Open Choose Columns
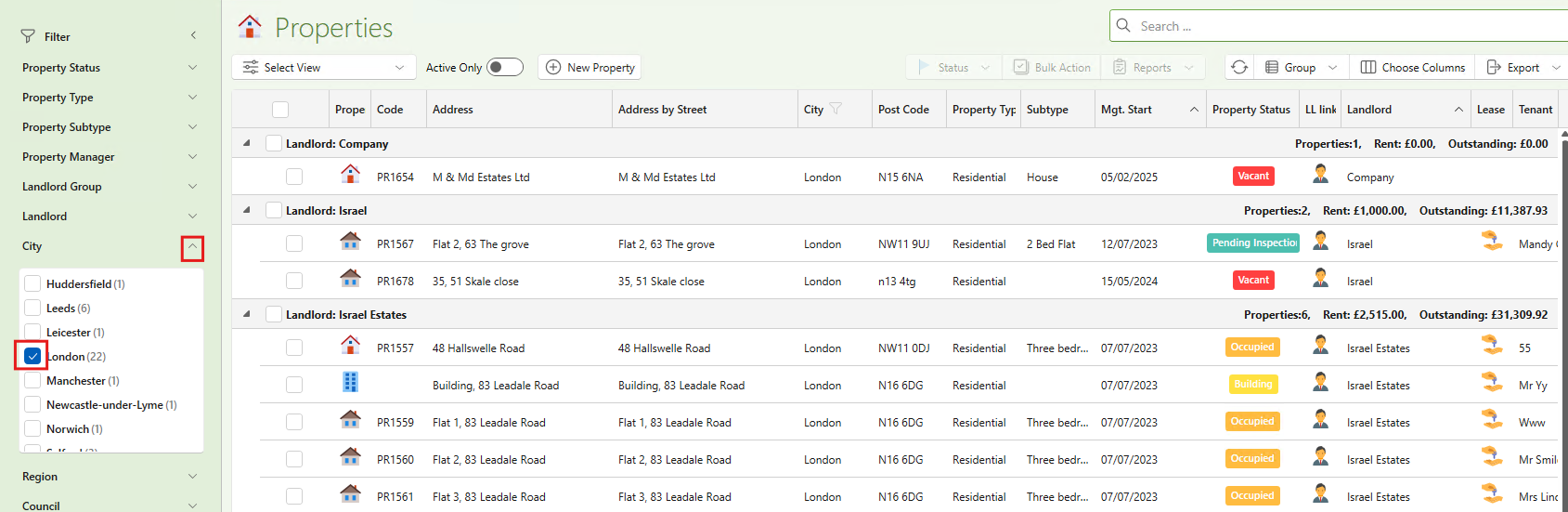 click(x=1413, y=67)
